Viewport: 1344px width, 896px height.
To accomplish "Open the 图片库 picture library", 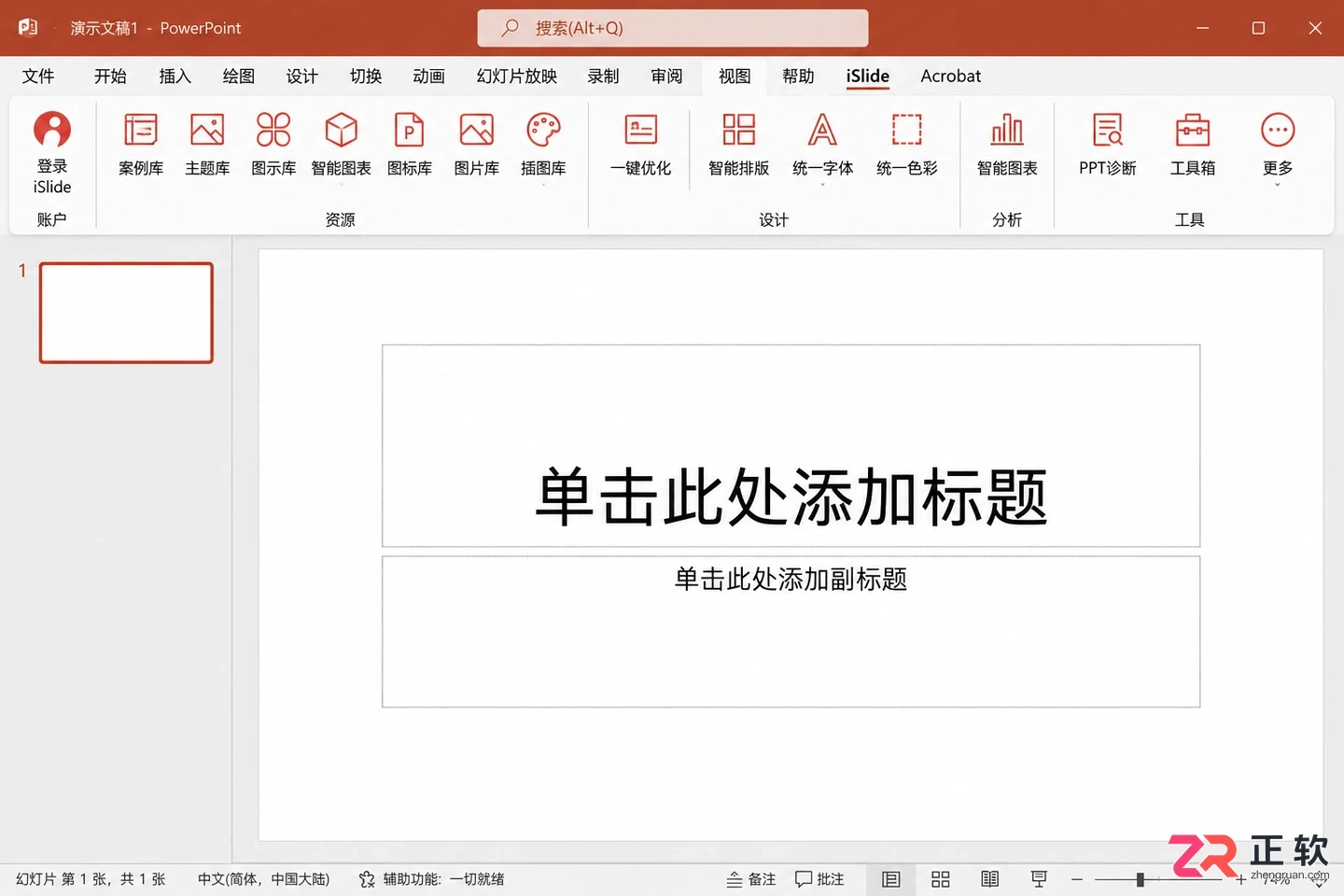I will pyautogui.click(x=477, y=145).
